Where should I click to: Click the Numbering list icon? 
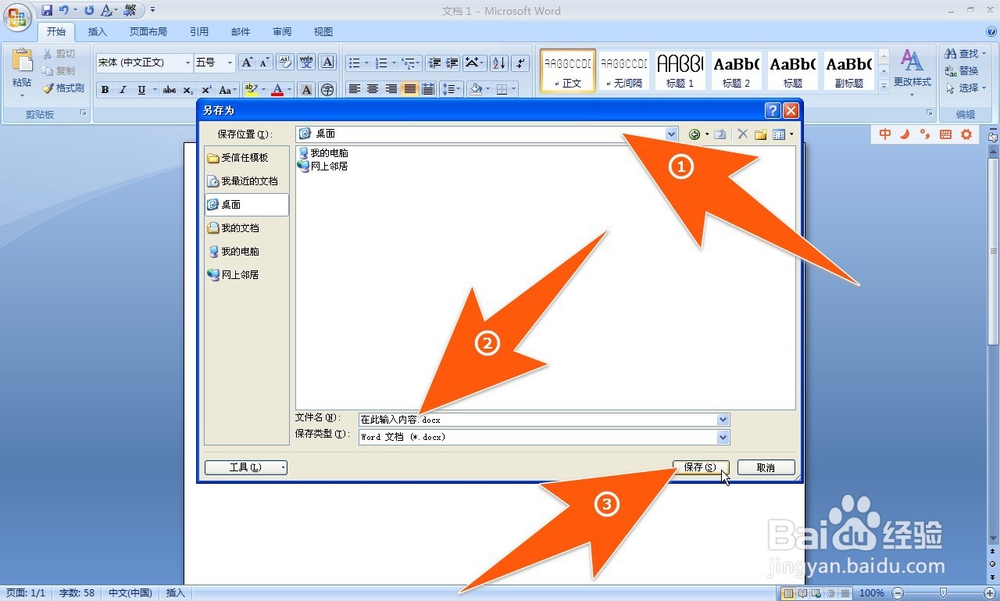[x=381, y=63]
